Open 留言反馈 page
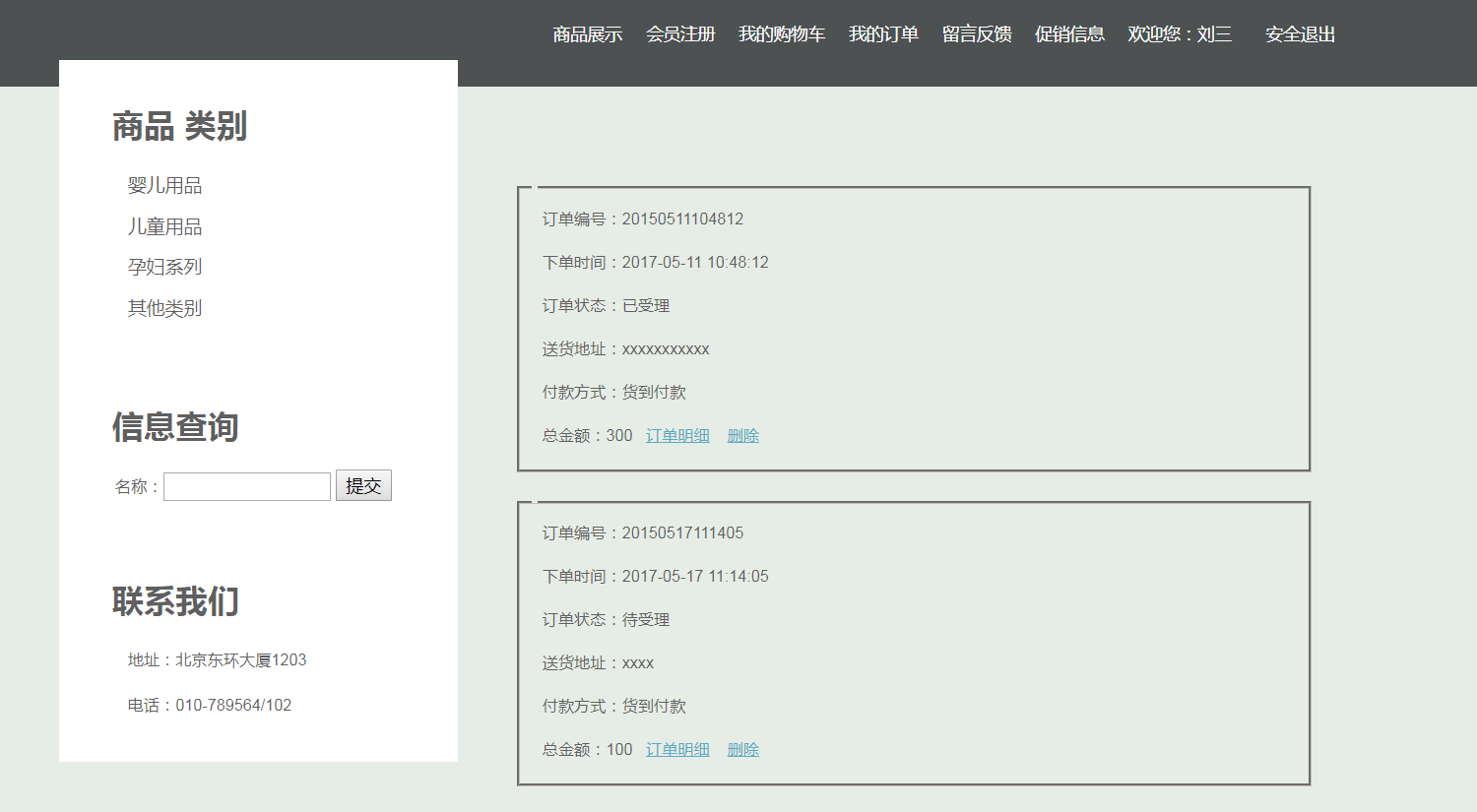The height and width of the screenshot is (812, 1477). (977, 34)
